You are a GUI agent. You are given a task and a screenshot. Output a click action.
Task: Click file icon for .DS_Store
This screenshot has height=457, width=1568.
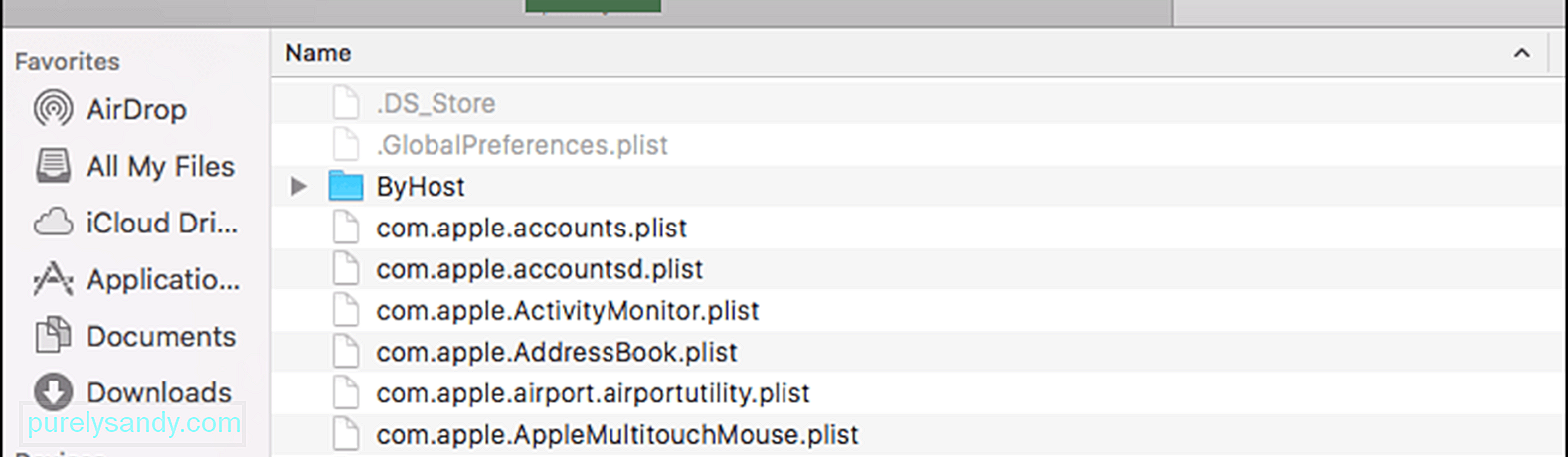[345, 102]
